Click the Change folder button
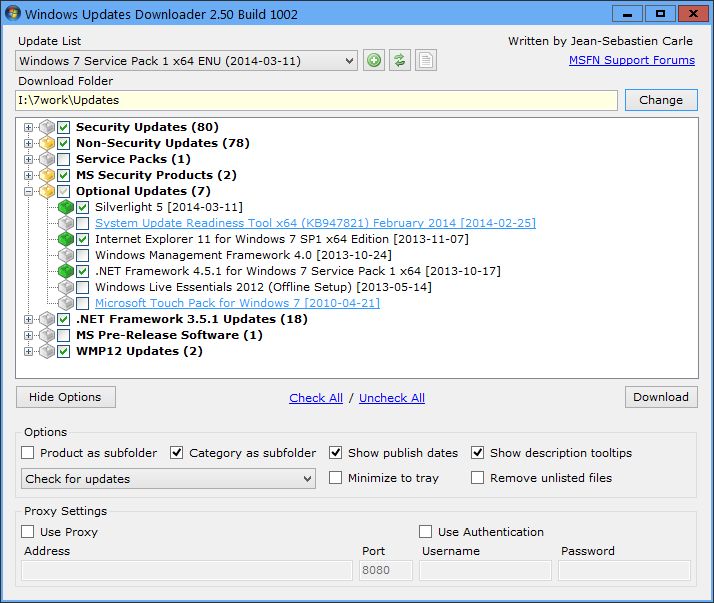The height and width of the screenshot is (603, 714). pos(661,100)
